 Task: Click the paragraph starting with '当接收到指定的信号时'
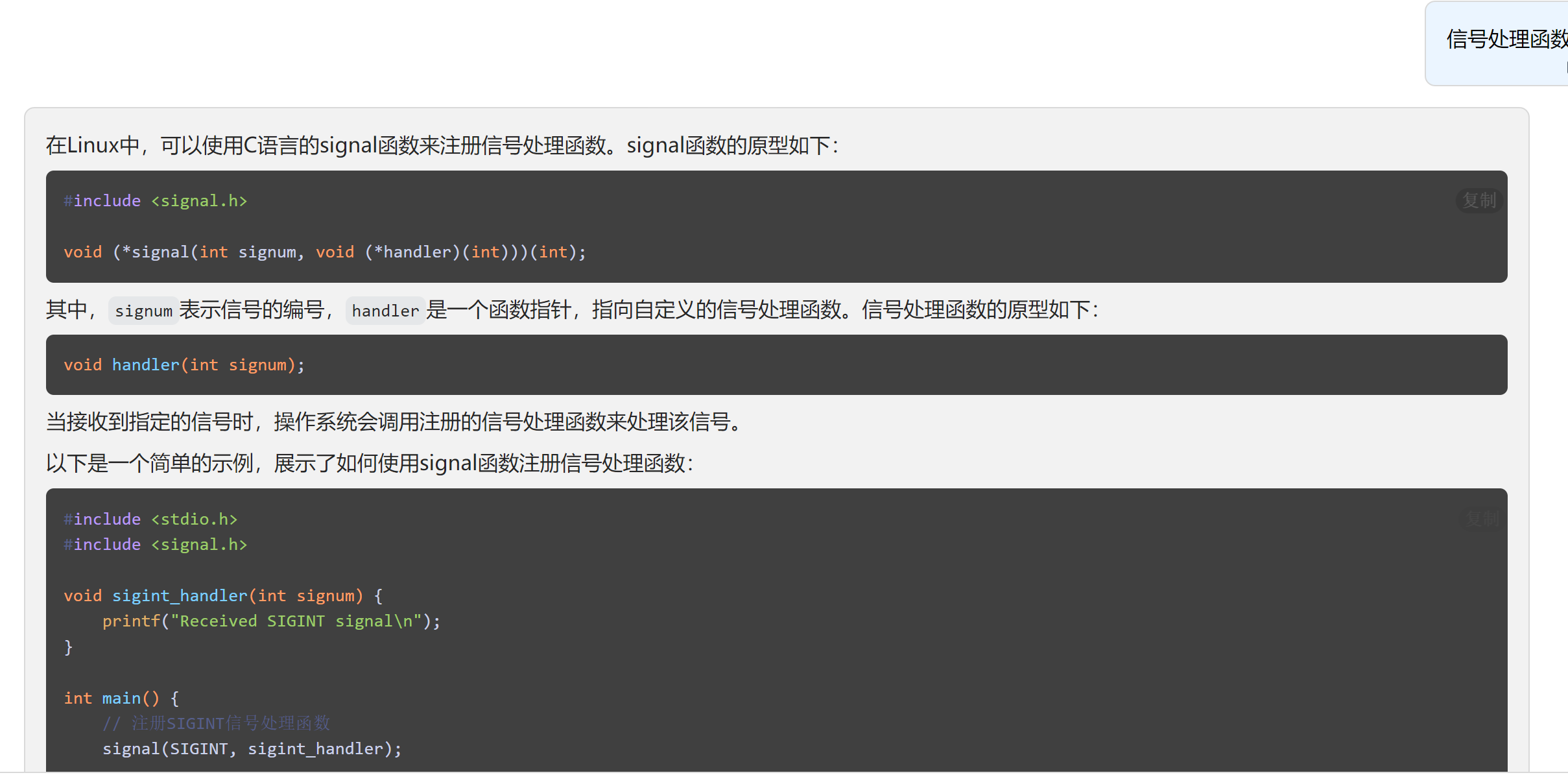[x=396, y=422]
